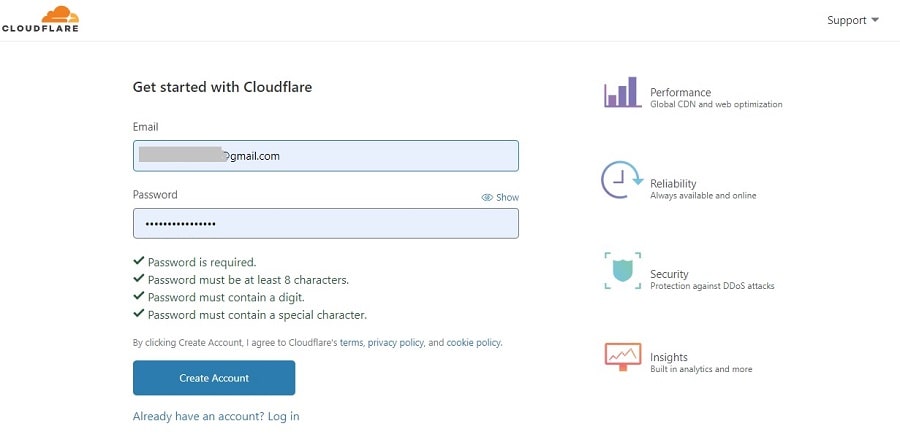
Task: Focus the Email input field
Action: click(326, 156)
